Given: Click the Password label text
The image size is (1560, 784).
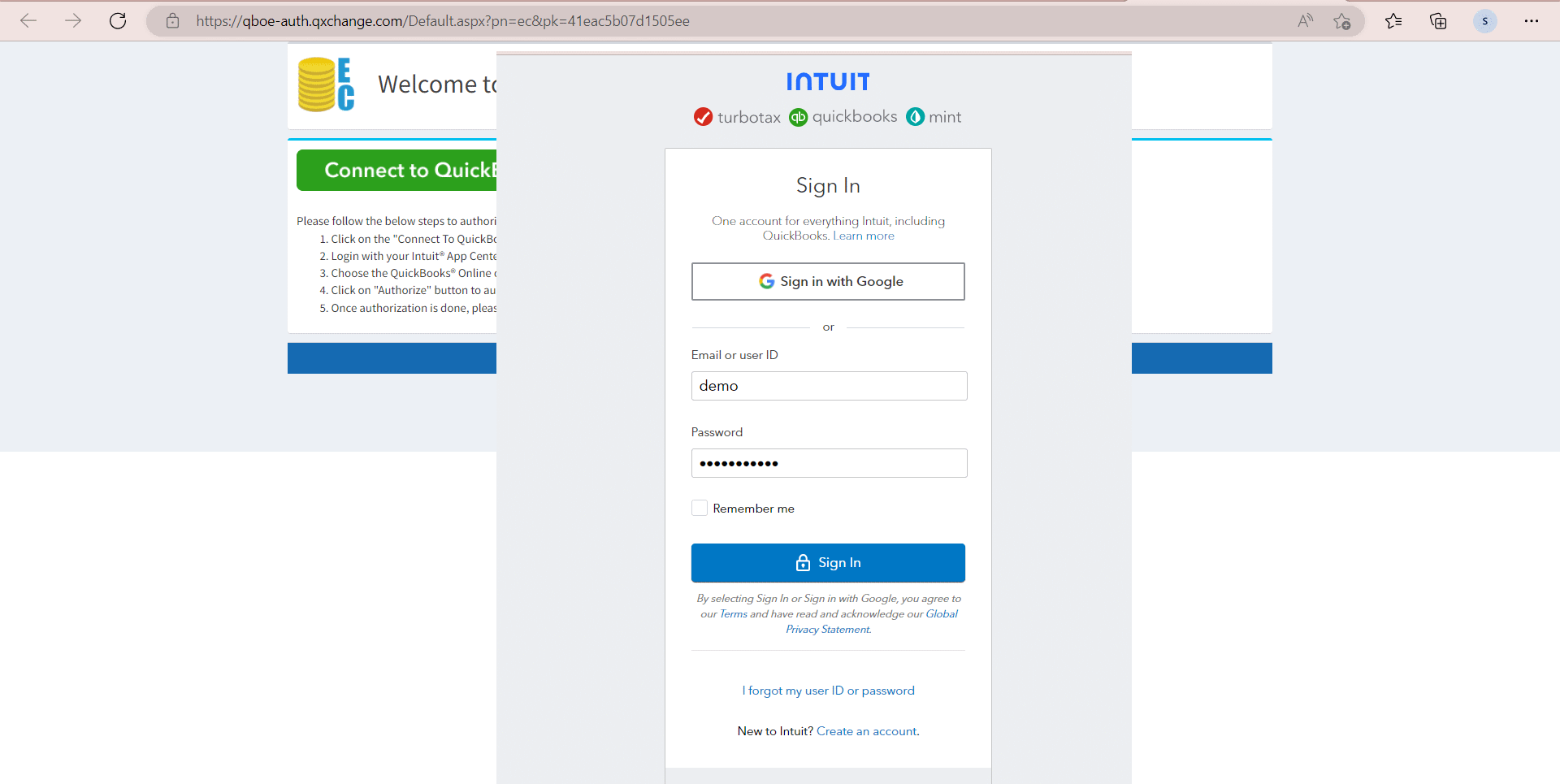Looking at the screenshot, I should pyautogui.click(x=717, y=432).
